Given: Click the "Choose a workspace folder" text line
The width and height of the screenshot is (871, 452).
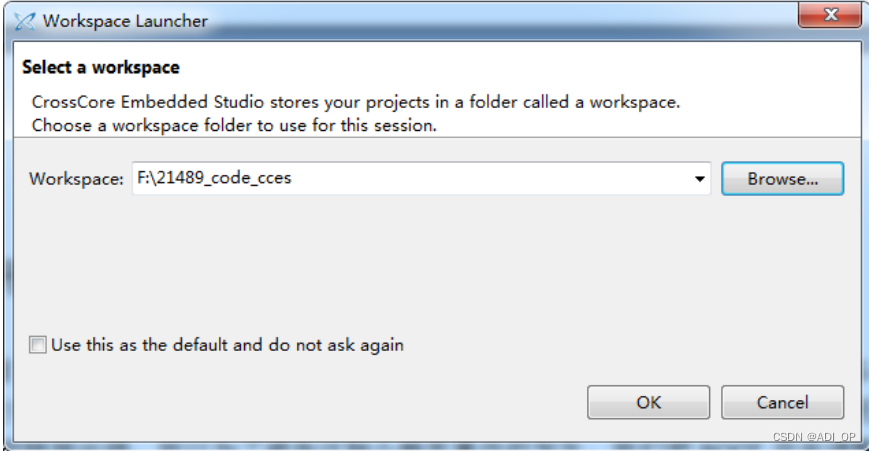Looking at the screenshot, I should (x=234, y=125).
